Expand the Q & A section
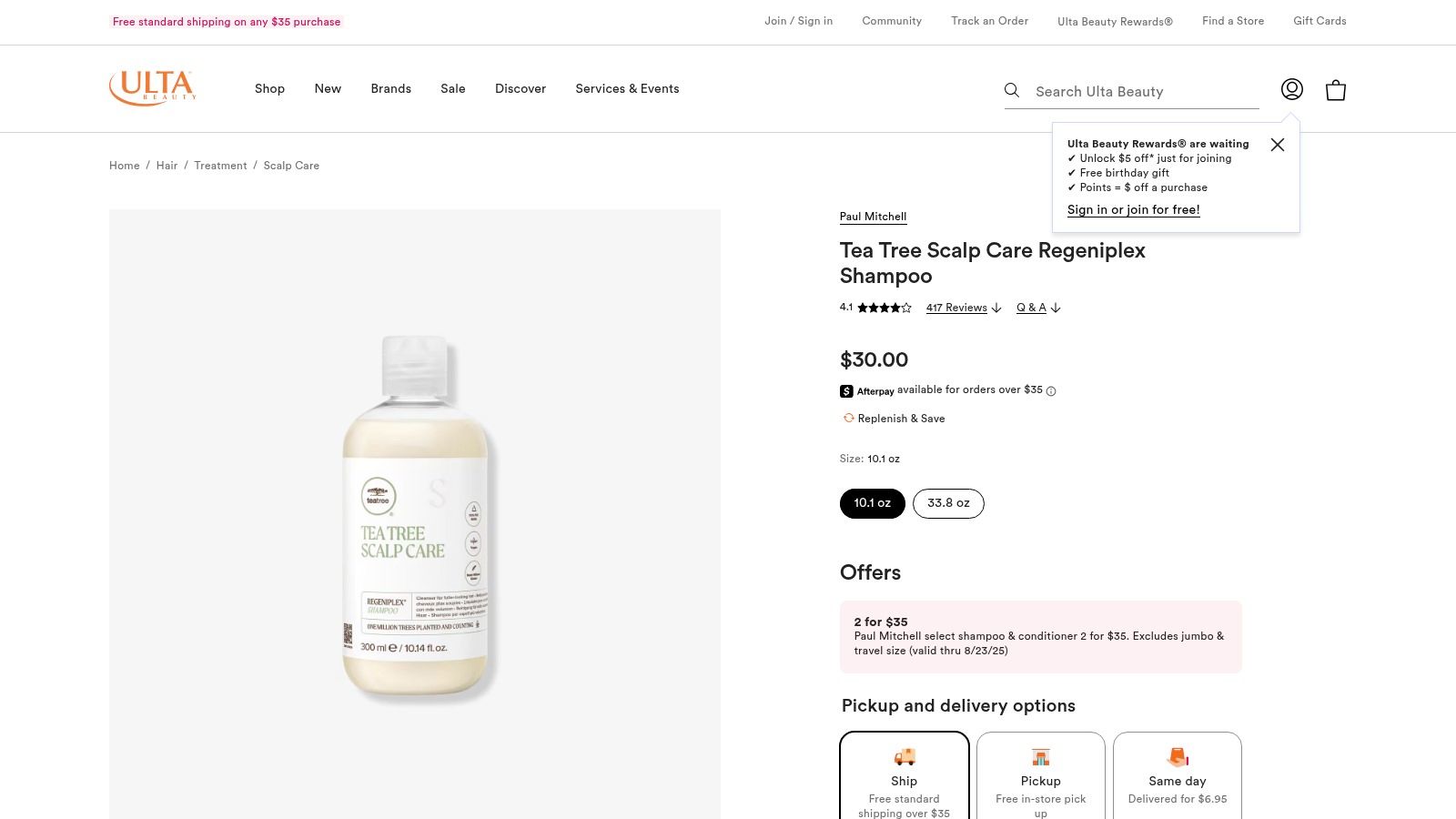 [1031, 308]
